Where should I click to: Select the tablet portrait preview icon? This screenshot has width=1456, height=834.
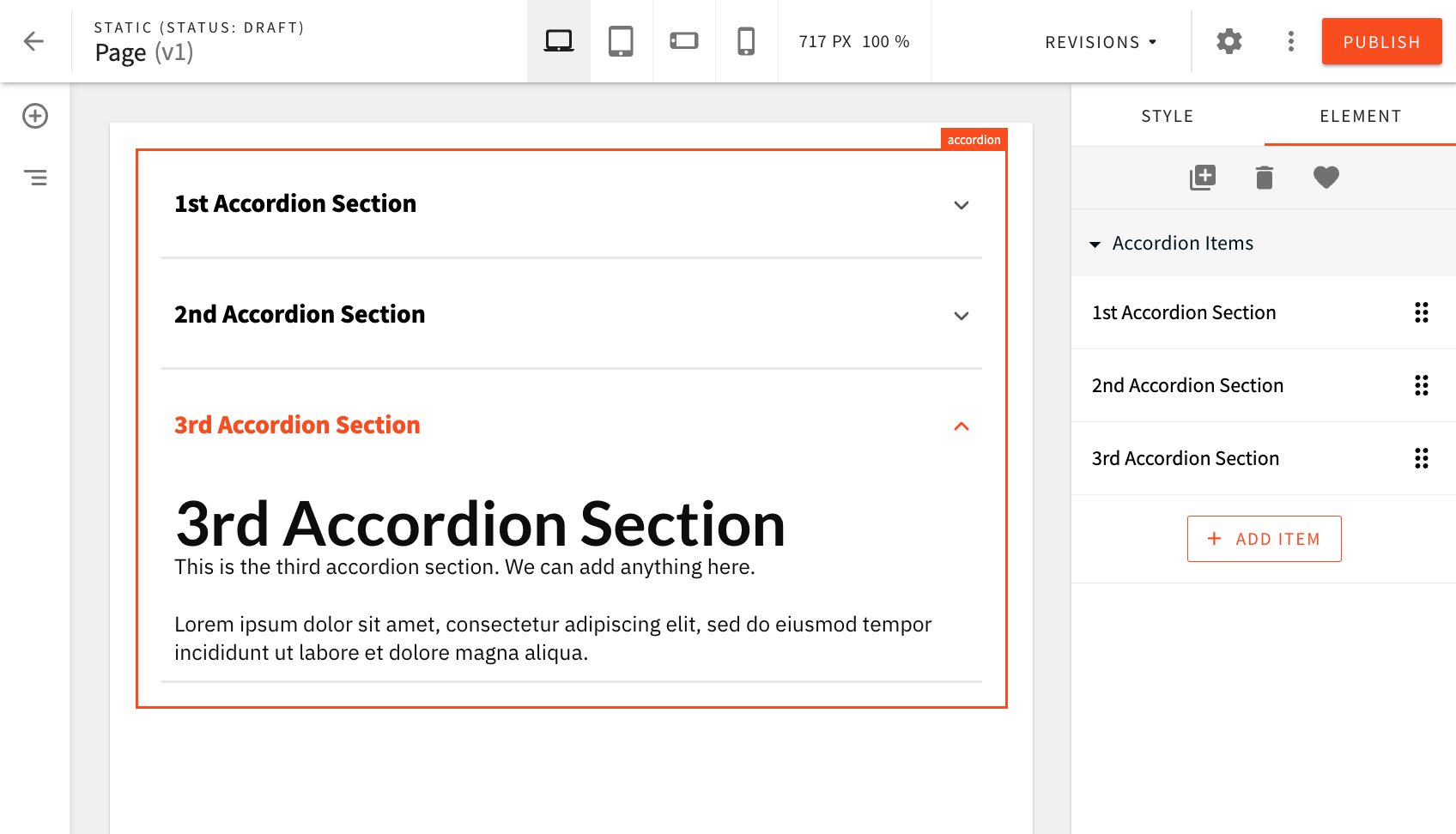[x=621, y=39]
